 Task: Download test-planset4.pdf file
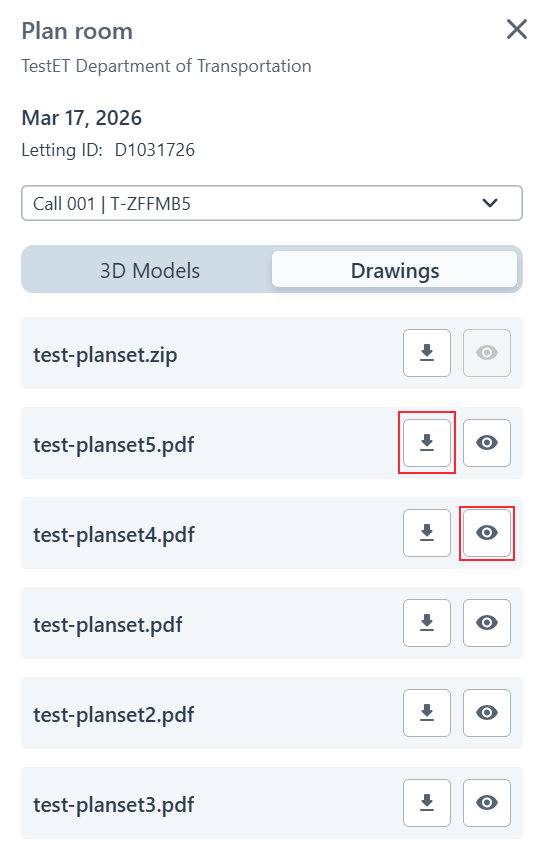tap(427, 533)
